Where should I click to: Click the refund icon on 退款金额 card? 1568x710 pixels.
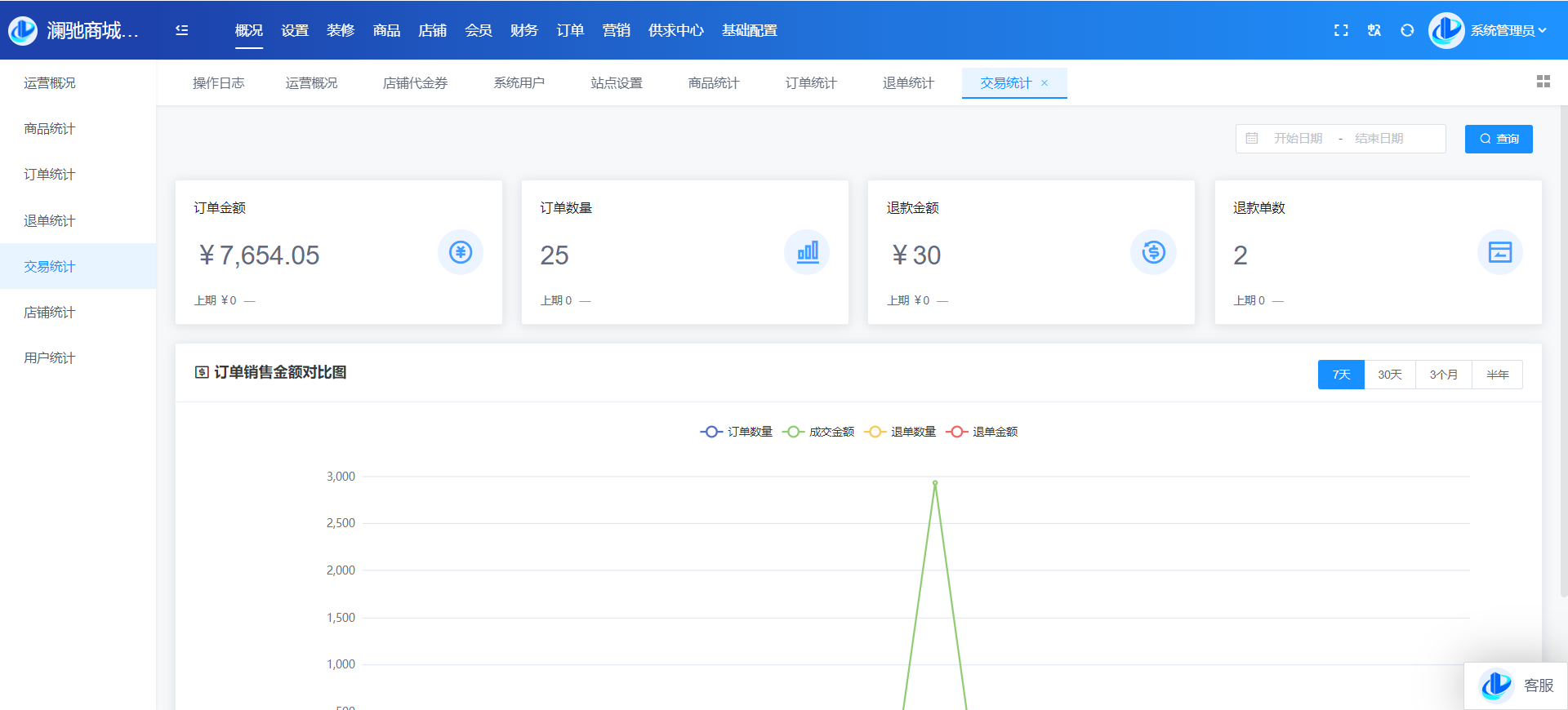pos(1153,252)
